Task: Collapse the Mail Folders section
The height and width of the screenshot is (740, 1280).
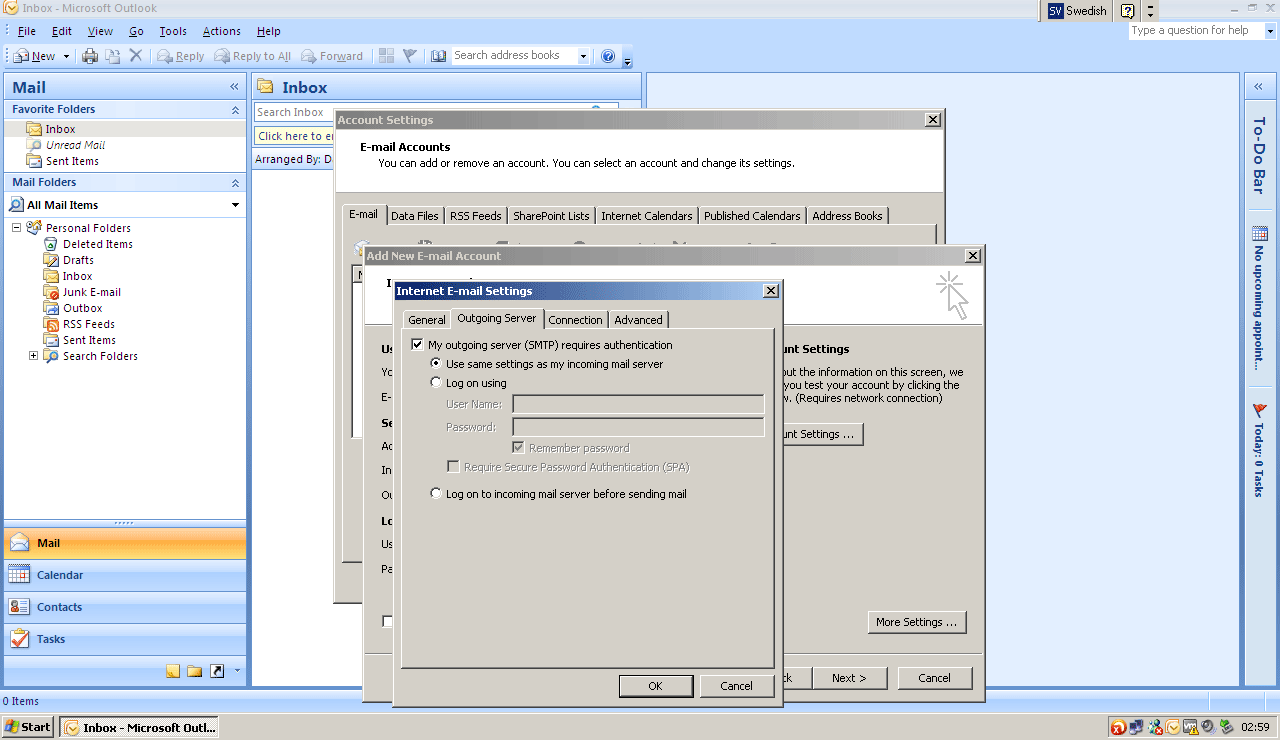Action: pos(236,183)
